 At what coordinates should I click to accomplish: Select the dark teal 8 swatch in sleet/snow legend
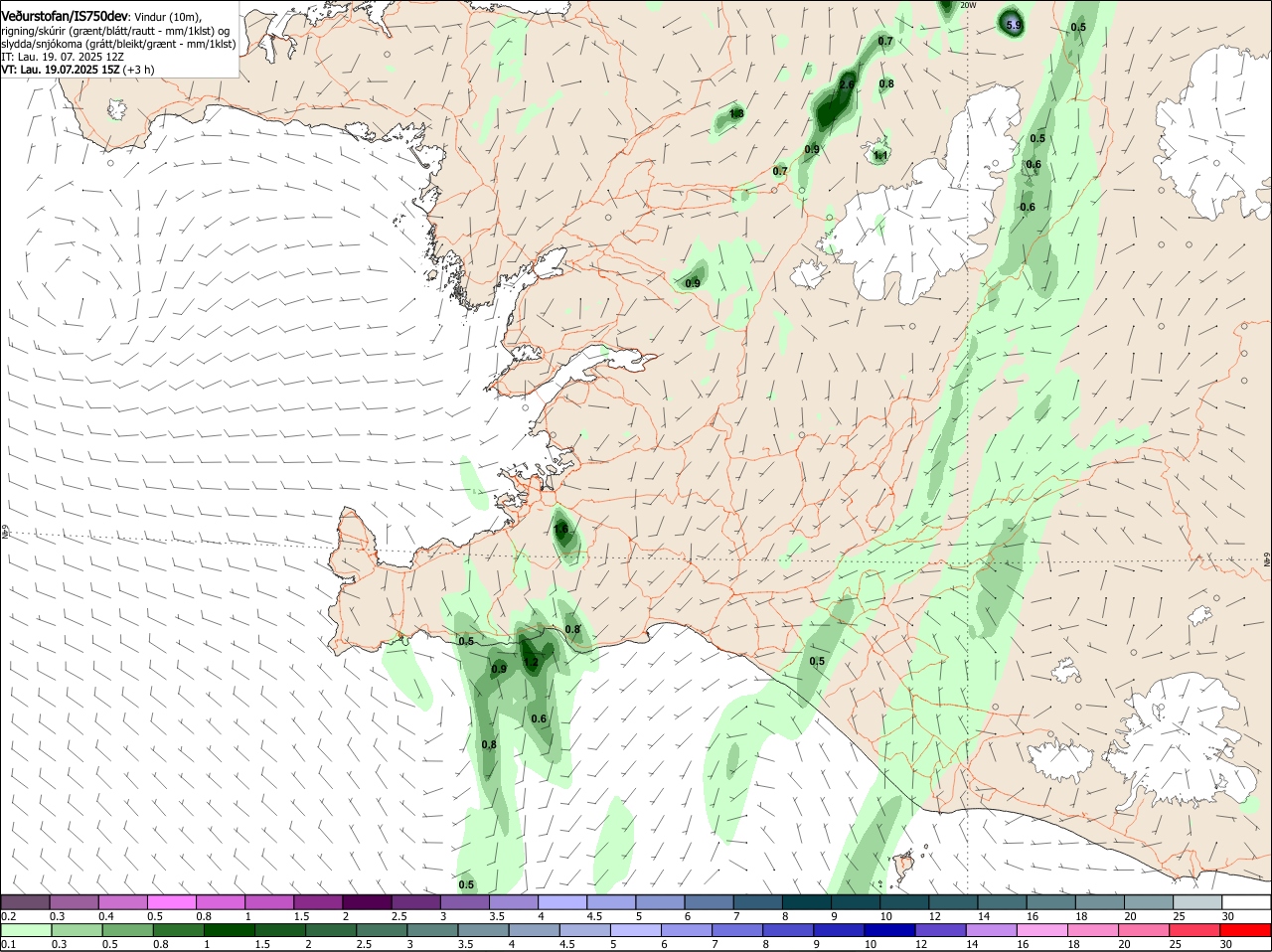click(x=806, y=902)
